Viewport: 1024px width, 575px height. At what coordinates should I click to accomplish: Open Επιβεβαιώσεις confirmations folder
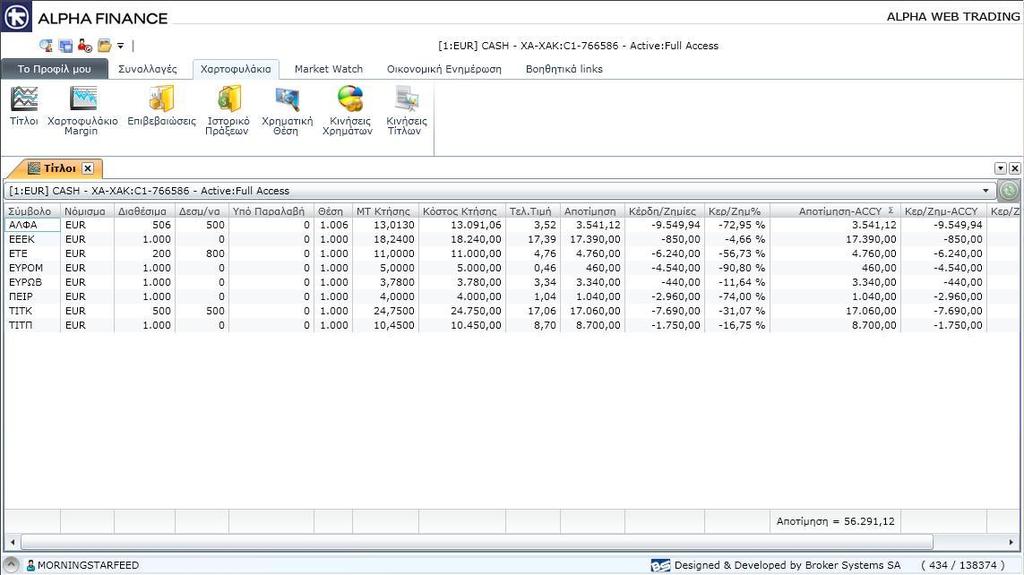tap(161, 107)
